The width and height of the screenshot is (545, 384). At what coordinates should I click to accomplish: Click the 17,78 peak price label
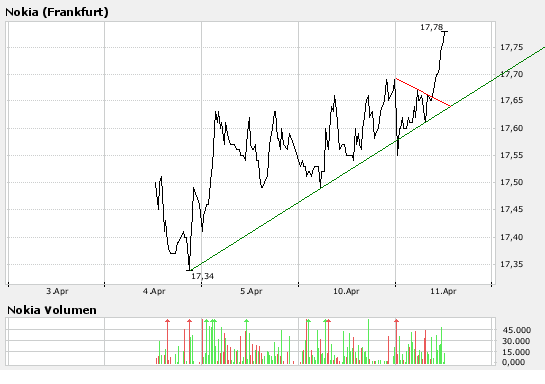pos(431,27)
